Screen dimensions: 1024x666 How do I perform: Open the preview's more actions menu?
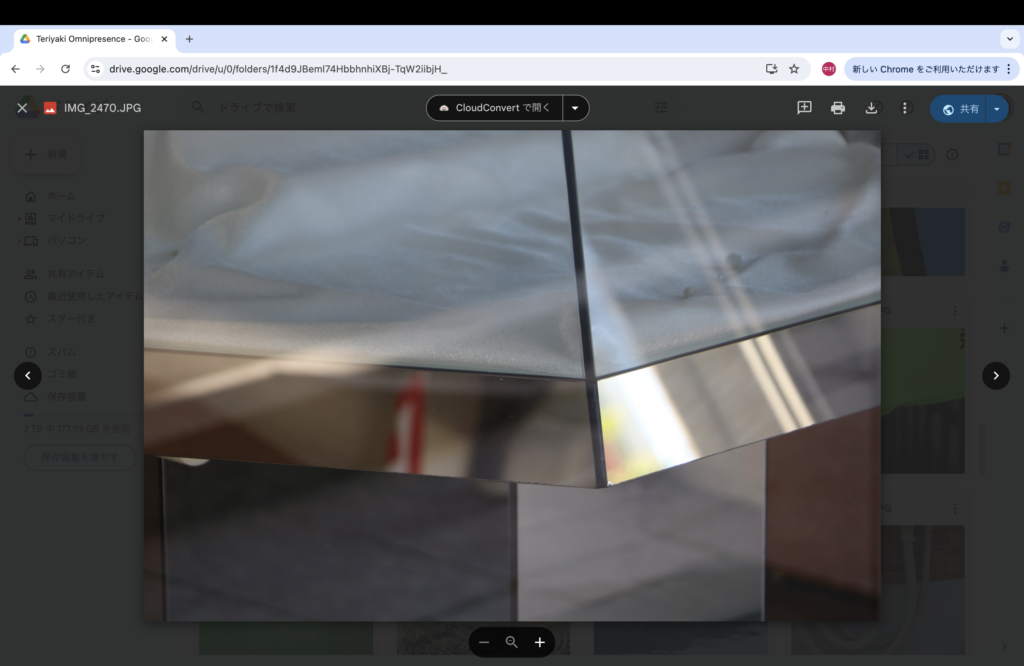point(904,108)
